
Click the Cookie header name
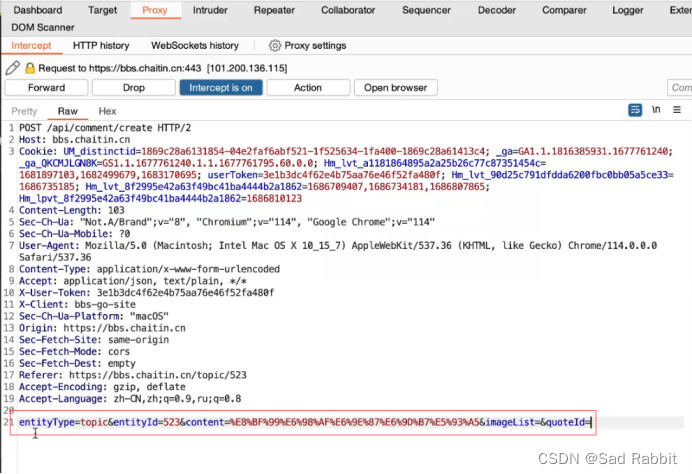pos(38,151)
